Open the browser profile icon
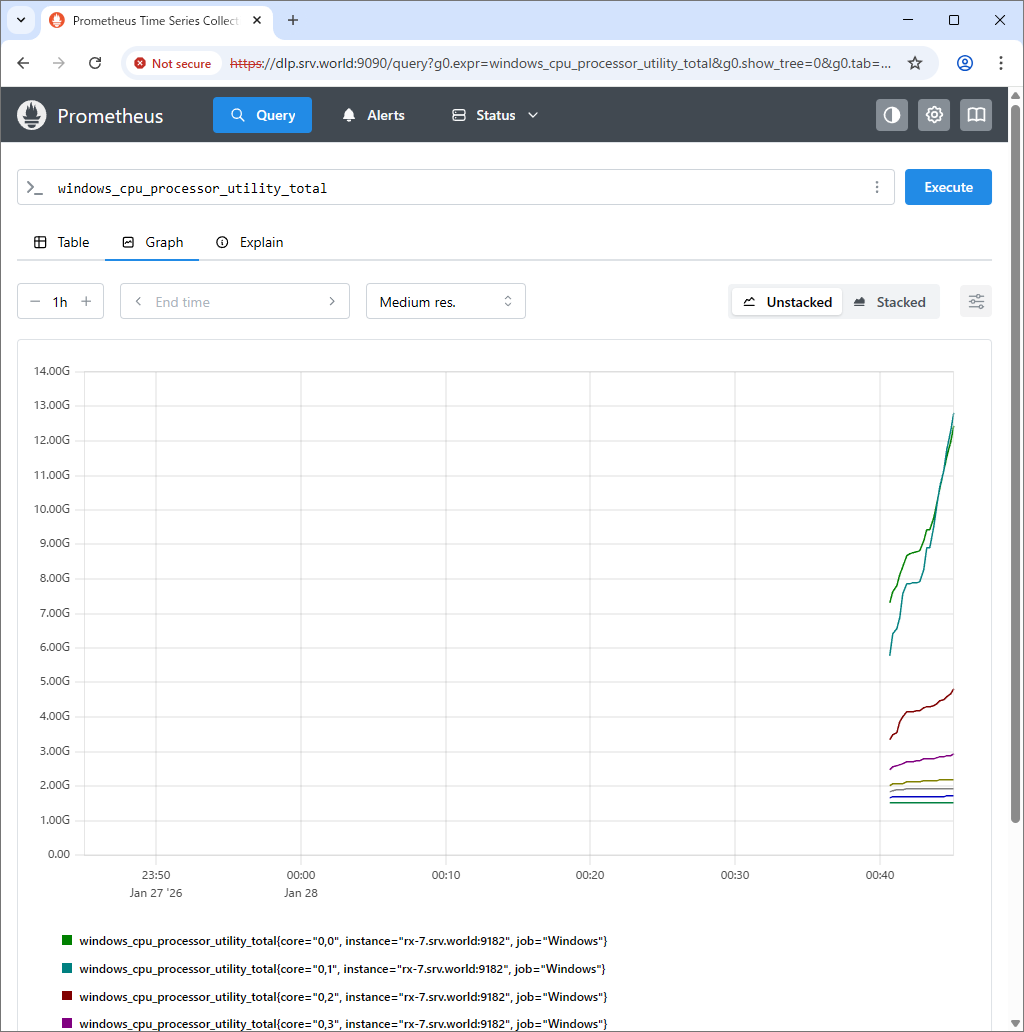Image resolution: width=1024 pixels, height=1032 pixels. click(965, 63)
